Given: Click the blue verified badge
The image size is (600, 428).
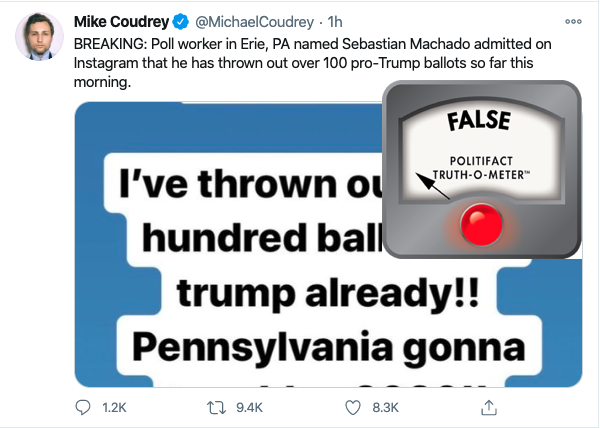Looking at the screenshot, I should 181,22.
